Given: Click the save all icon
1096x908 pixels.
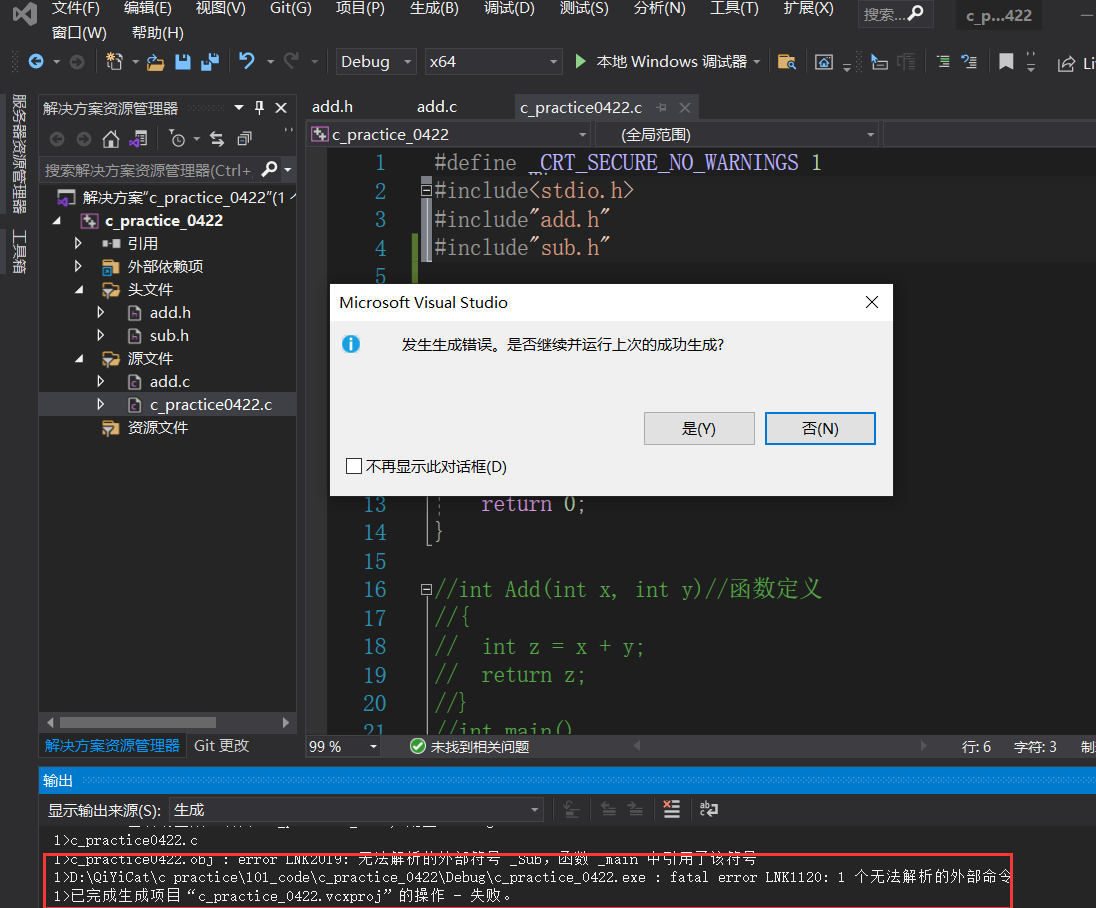Looking at the screenshot, I should [x=210, y=62].
